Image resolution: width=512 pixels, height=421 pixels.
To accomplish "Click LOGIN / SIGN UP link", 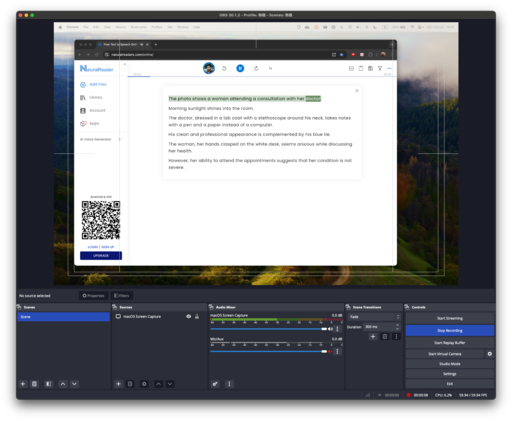I will point(101,247).
